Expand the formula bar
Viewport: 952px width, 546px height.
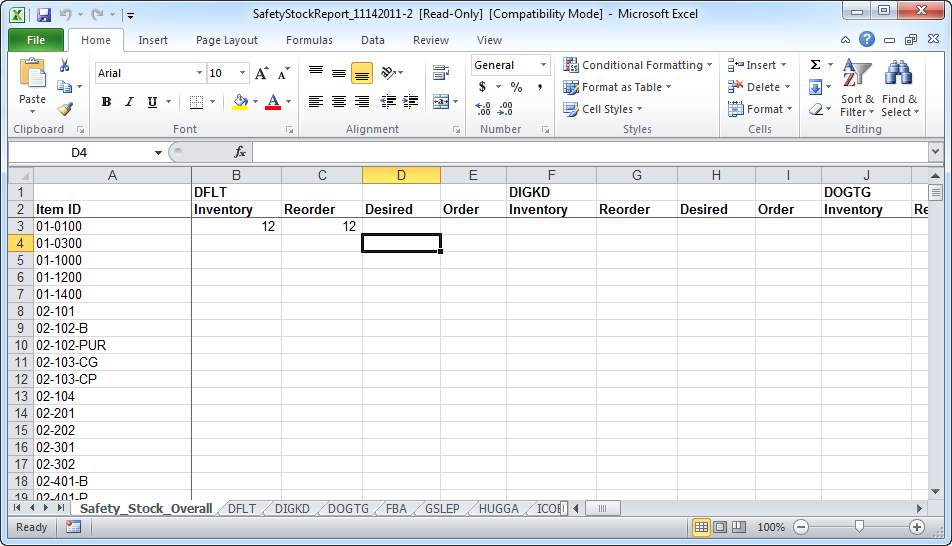pyautogui.click(x=935, y=152)
